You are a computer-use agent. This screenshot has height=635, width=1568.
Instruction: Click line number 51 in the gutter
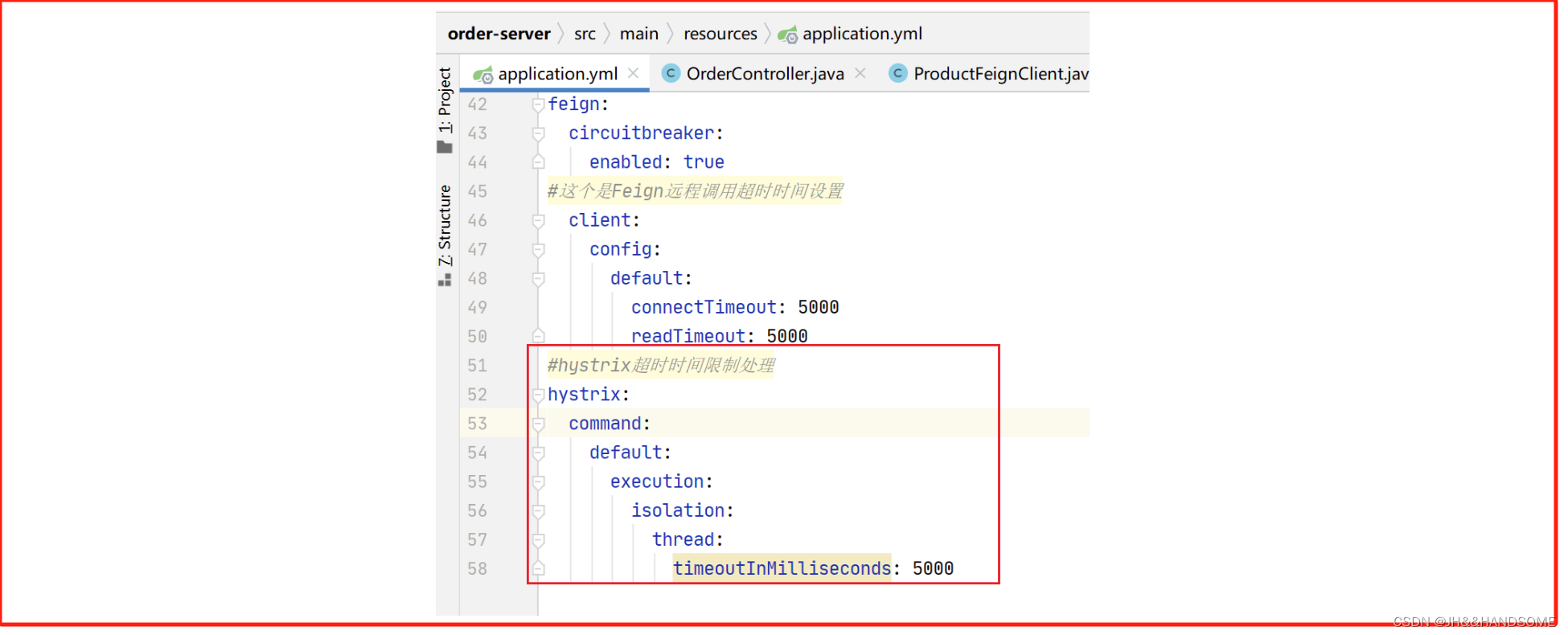(477, 366)
